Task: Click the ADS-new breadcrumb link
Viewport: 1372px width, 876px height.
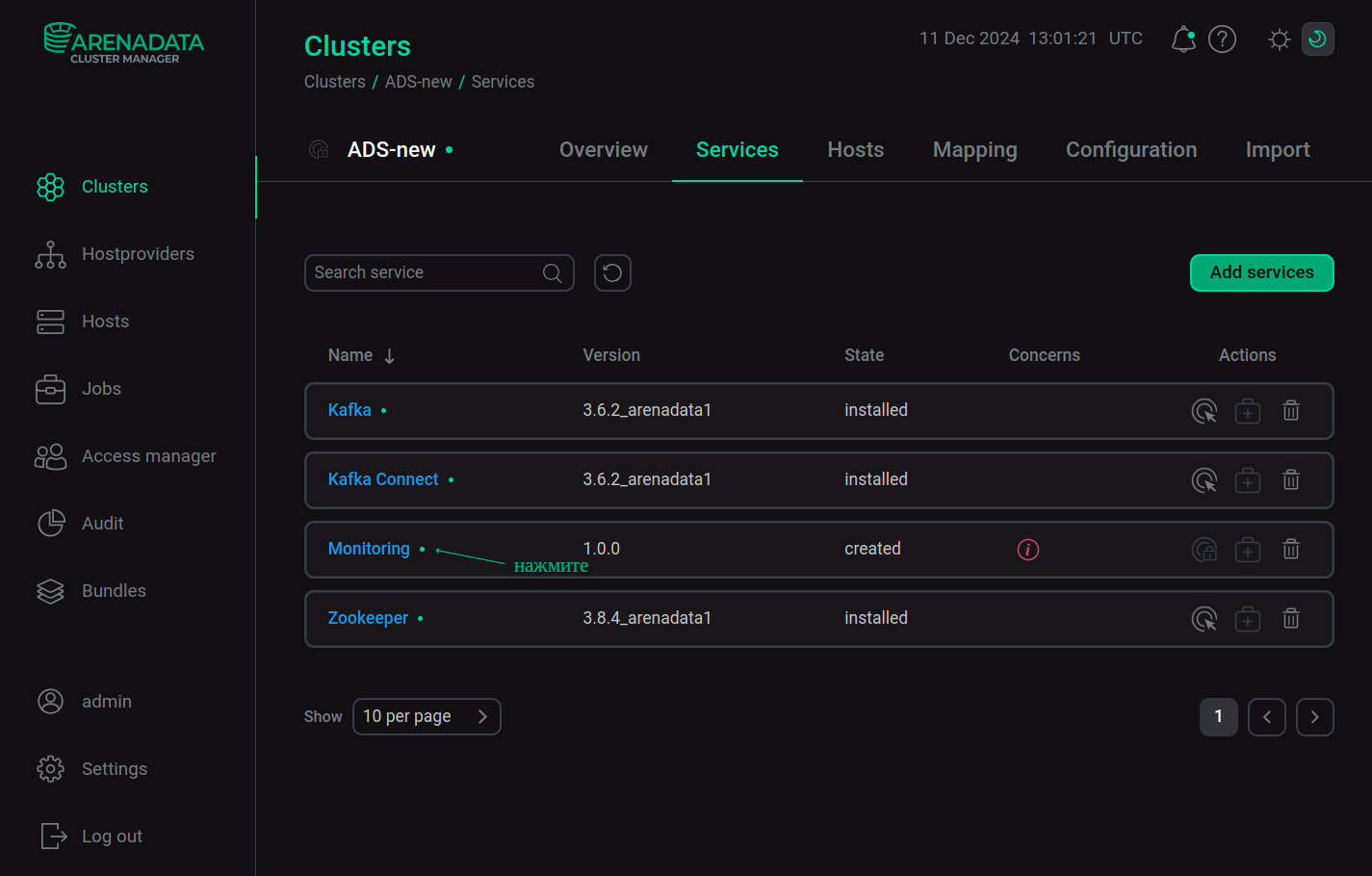Action: tap(419, 82)
